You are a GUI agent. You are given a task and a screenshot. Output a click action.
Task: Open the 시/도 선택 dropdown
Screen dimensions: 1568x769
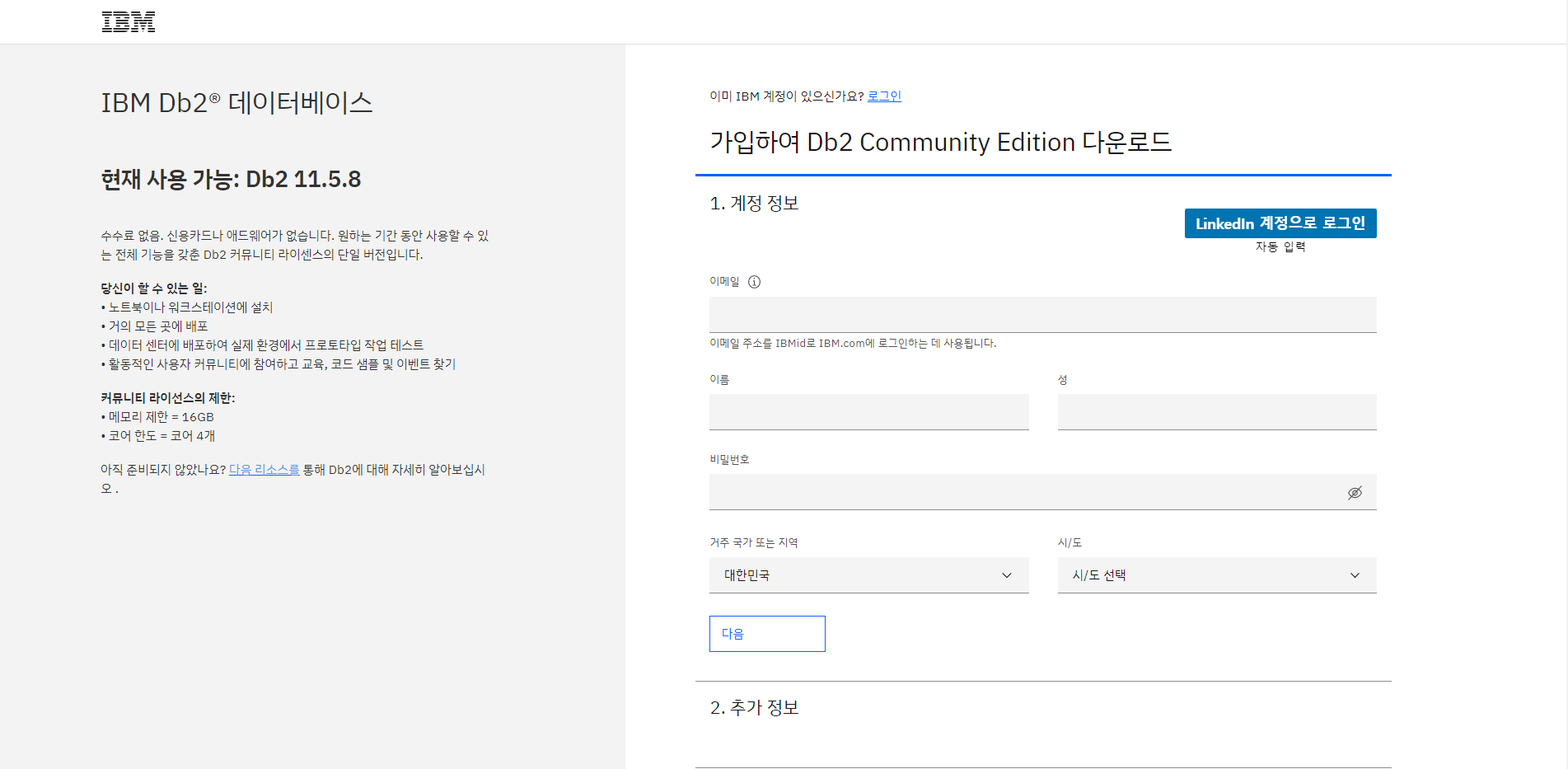[x=1217, y=575]
